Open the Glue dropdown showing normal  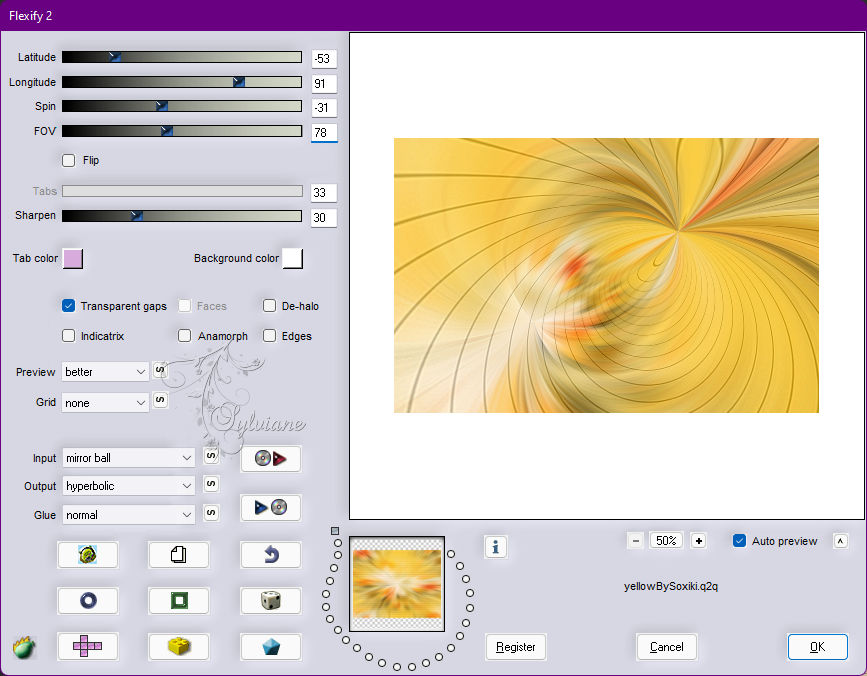128,515
